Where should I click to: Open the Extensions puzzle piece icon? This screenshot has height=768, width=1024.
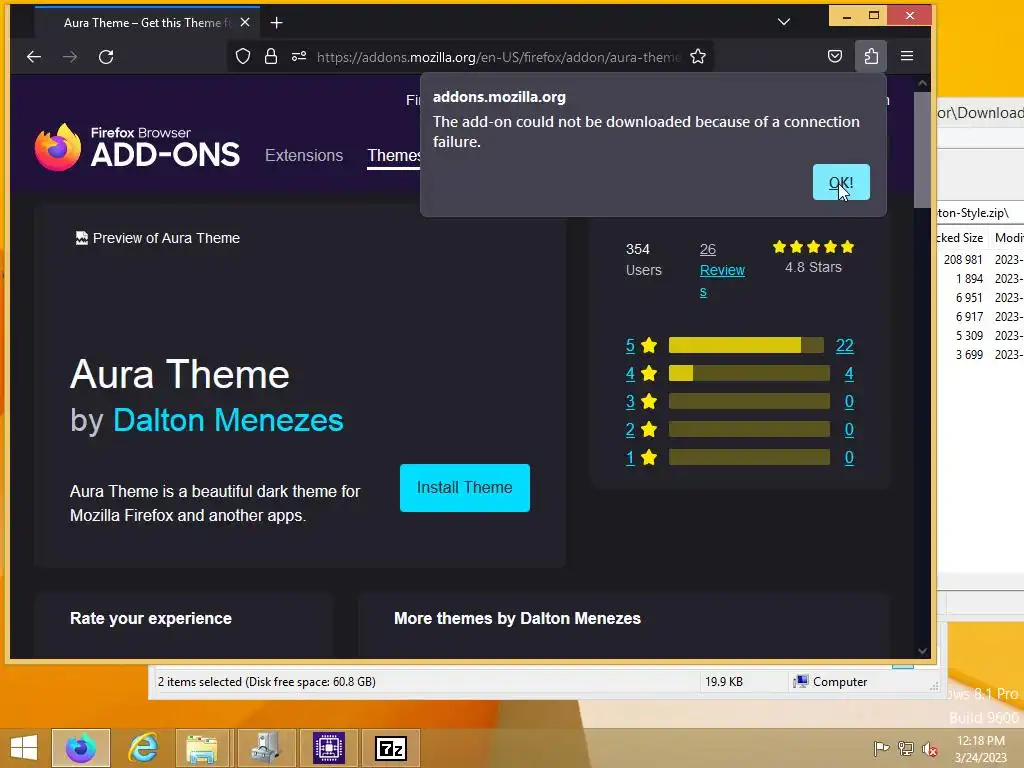coord(871,56)
